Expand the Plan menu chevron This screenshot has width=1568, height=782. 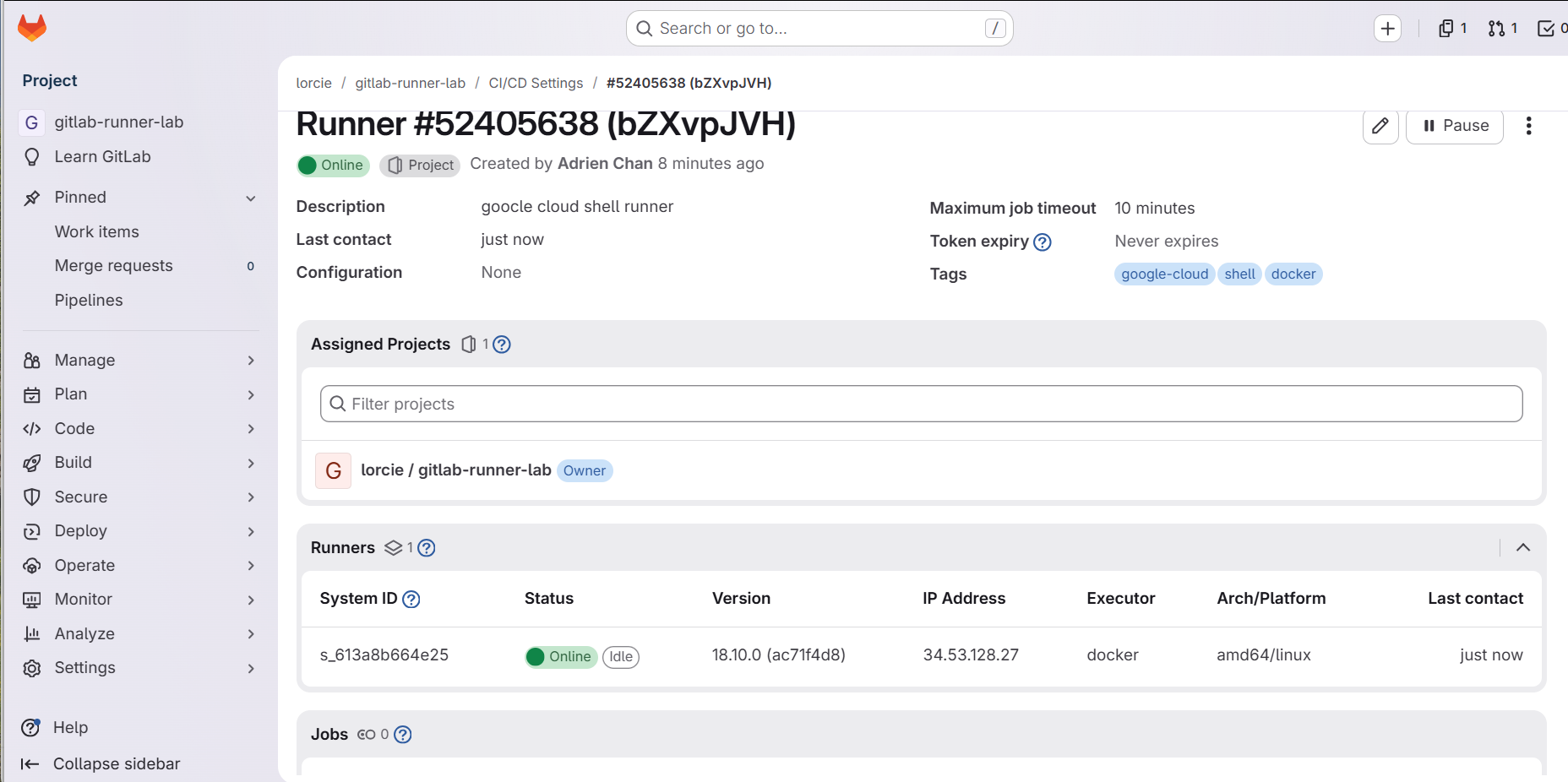(x=251, y=395)
